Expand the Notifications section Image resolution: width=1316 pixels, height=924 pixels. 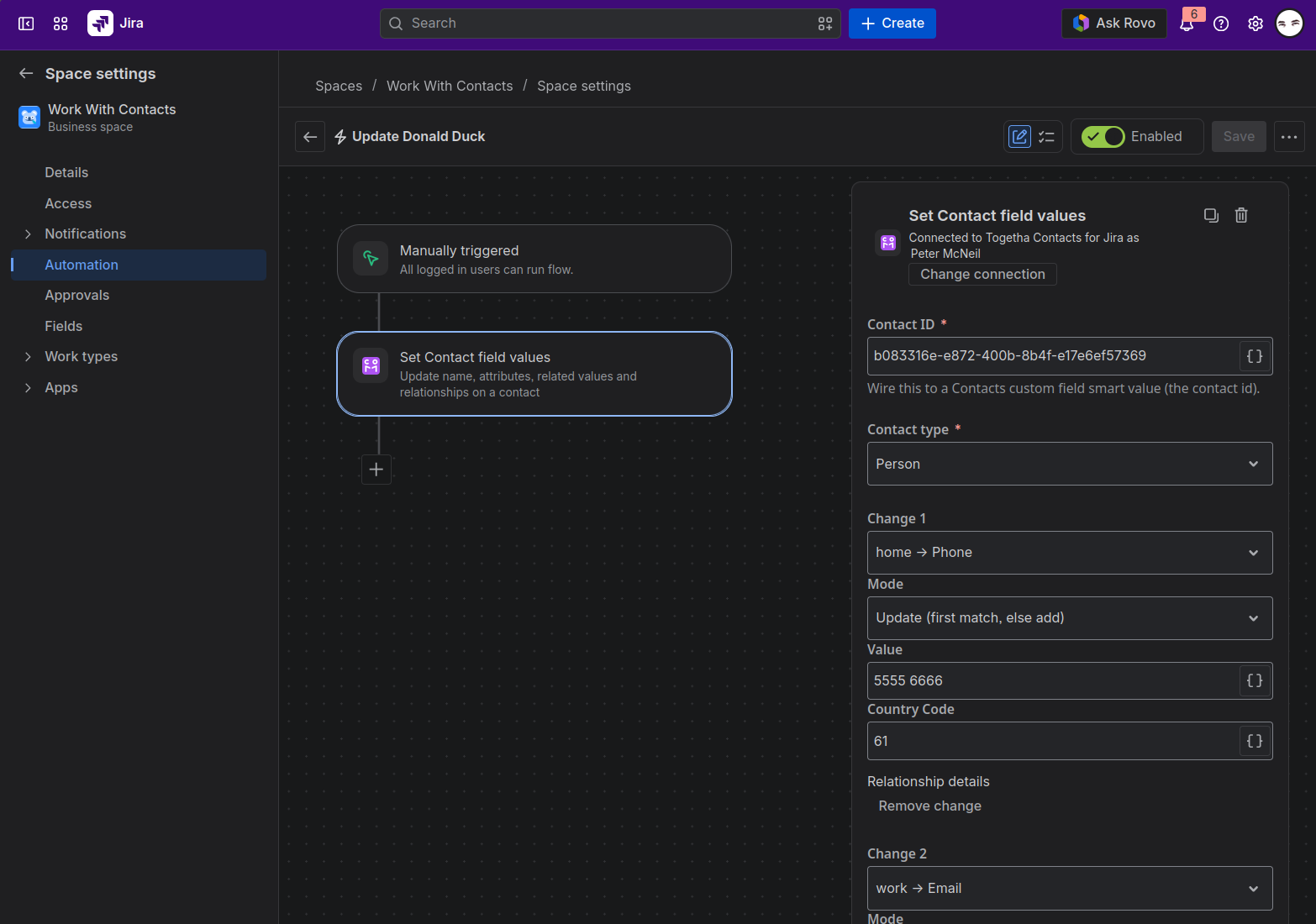pyautogui.click(x=28, y=234)
